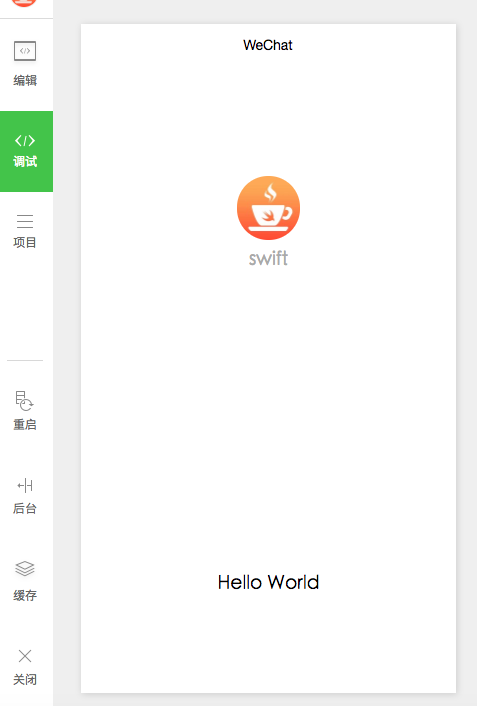
Task: Open the 项目 three-line icon
Action: click(x=25, y=221)
